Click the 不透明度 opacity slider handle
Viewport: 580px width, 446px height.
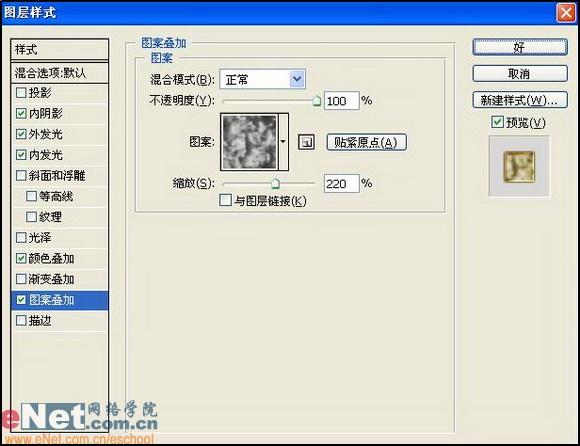click(x=317, y=101)
